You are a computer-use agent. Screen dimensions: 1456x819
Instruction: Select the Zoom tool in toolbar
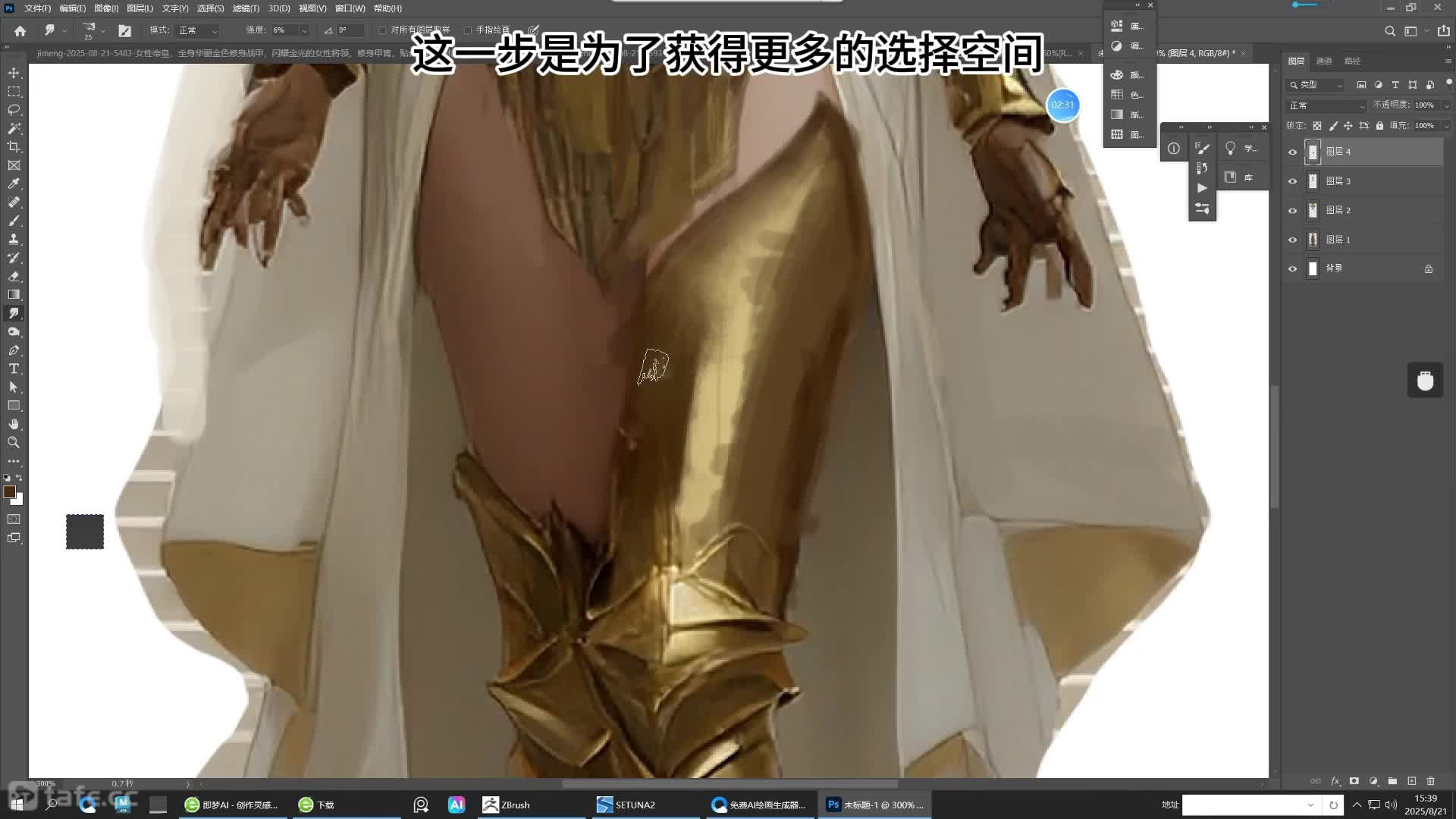pyautogui.click(x=14, y=442)
